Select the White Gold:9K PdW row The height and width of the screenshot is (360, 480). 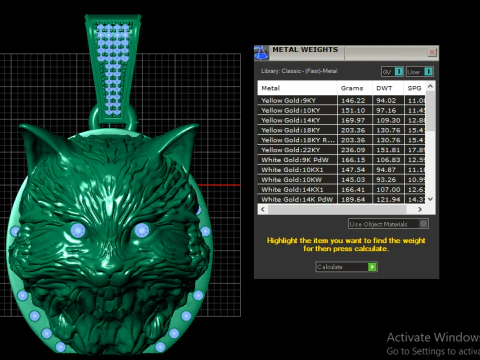(x=341, y=160)
